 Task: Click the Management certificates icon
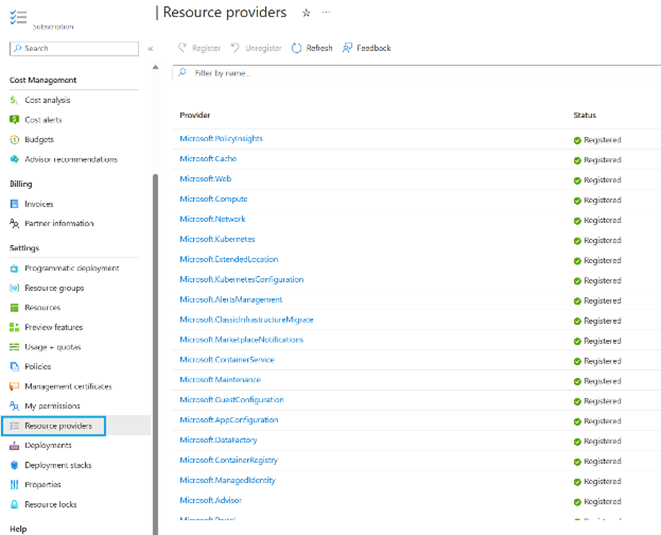pyautogui.click(x=14, y=386)
